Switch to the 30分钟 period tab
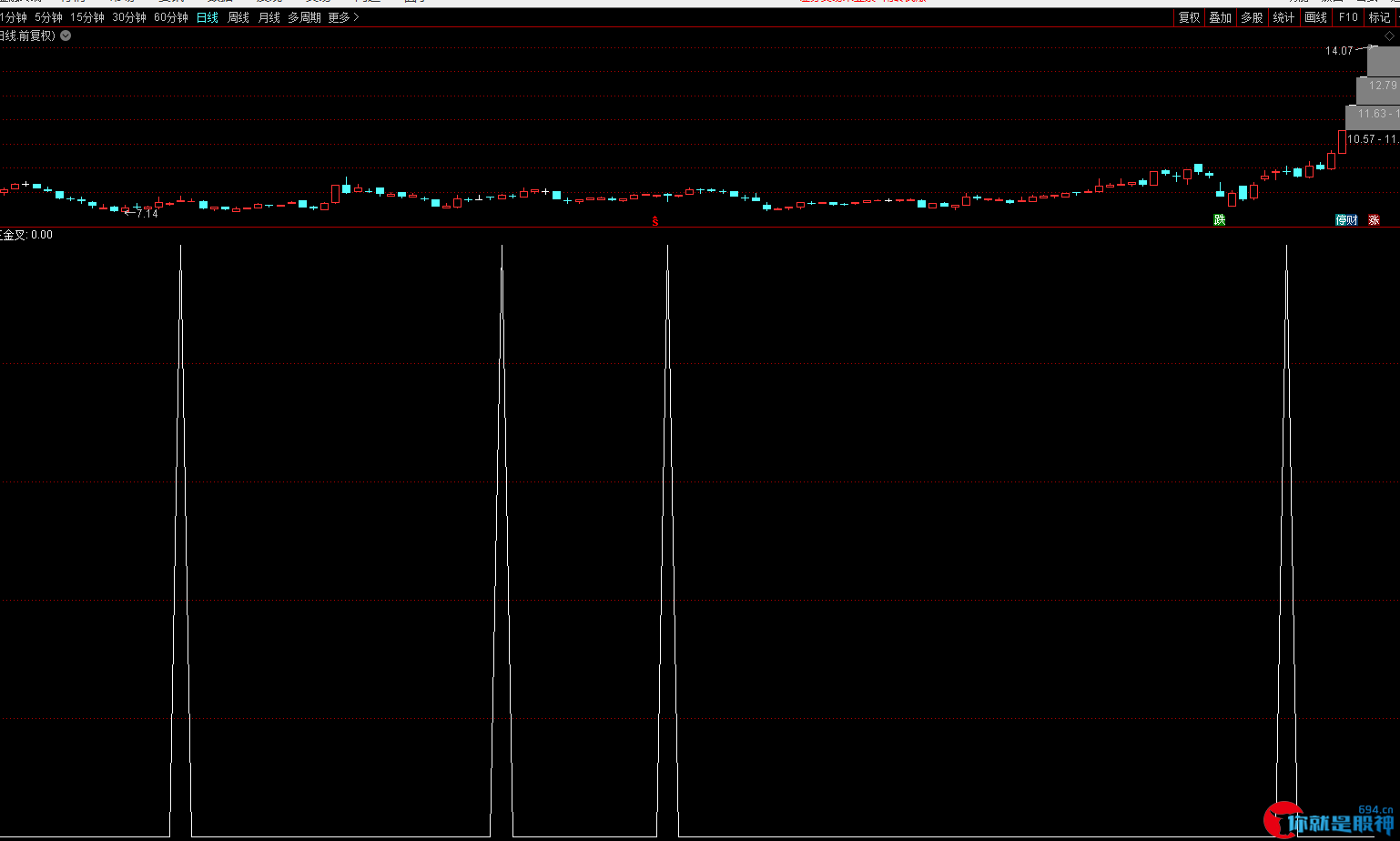Viewport: 1400px width, 841px height. coord(129,17)
